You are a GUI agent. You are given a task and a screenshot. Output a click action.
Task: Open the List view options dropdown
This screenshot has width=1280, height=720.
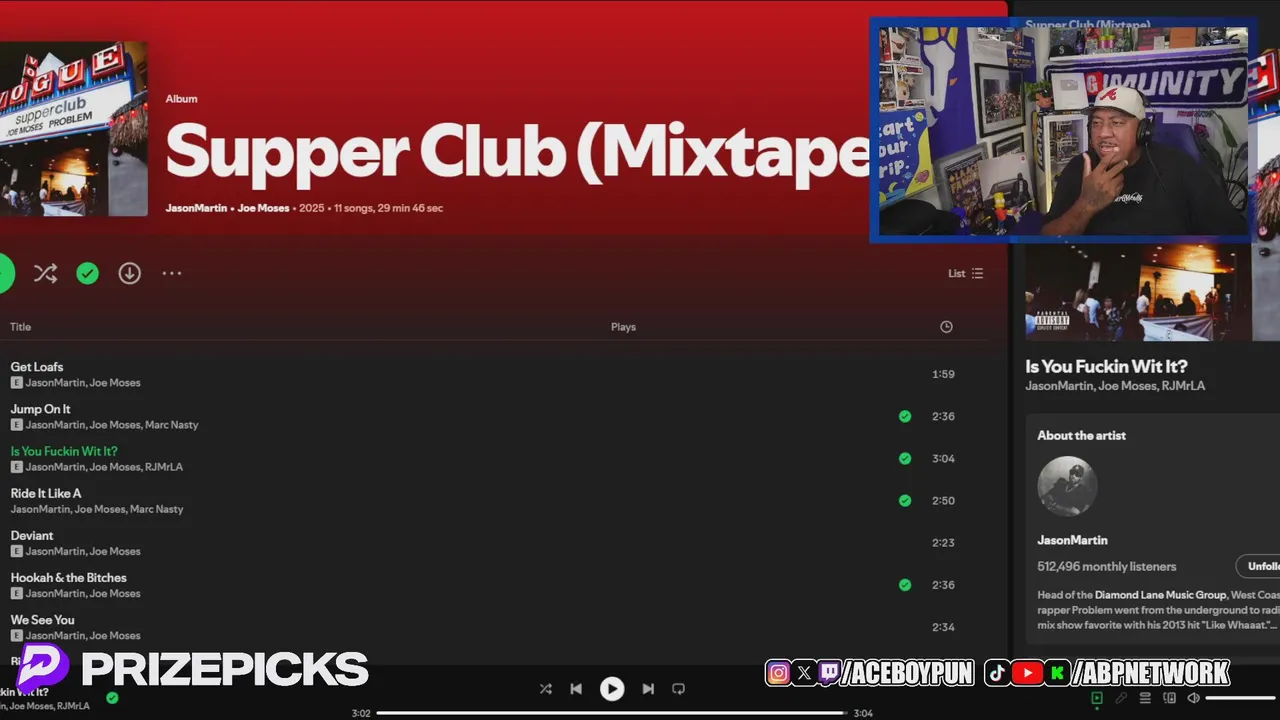tap(965, 273)
